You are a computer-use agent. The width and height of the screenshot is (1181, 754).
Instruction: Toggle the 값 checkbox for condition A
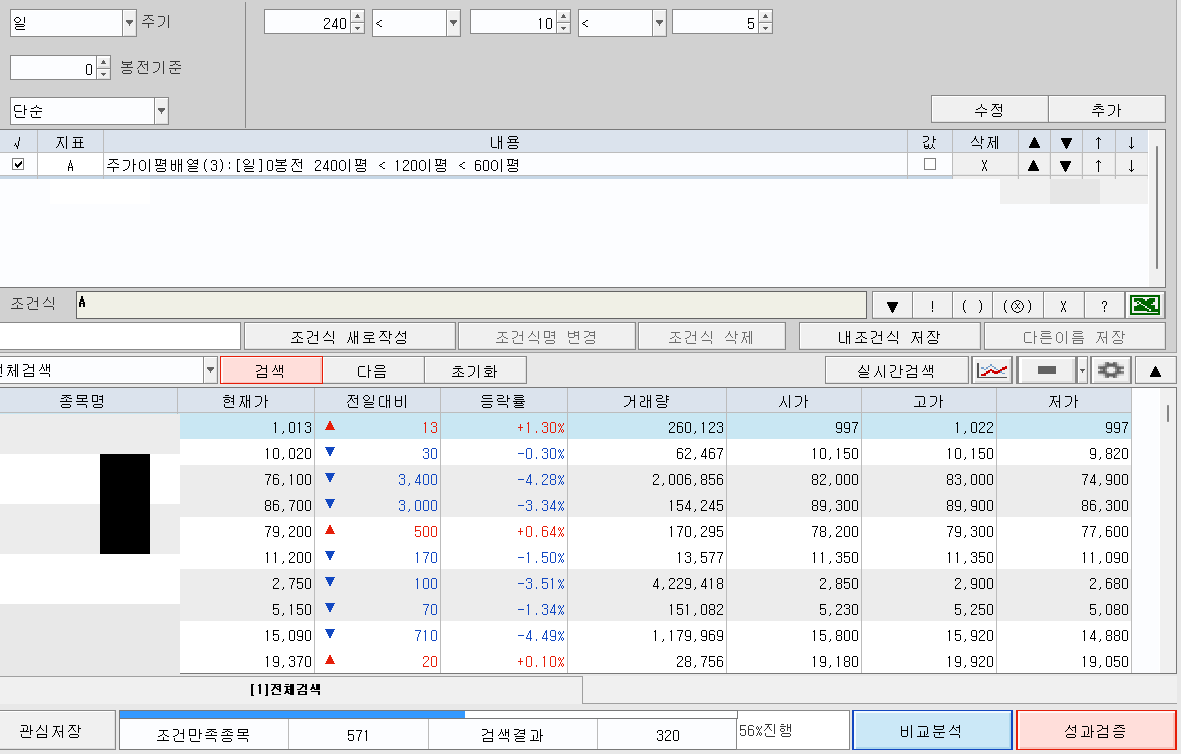point(930,164)
